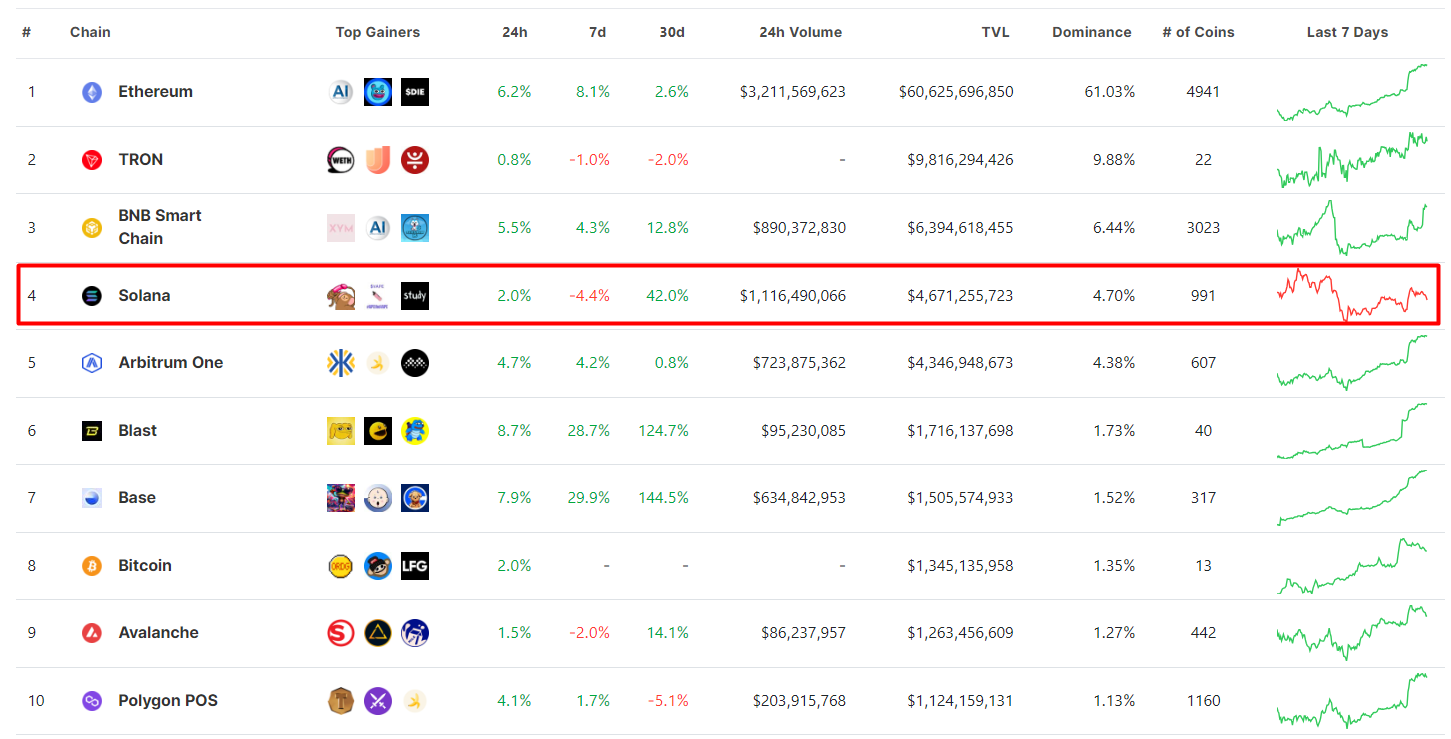
Task: Open the Bitcoin chain page
Action: click(145, 566)
